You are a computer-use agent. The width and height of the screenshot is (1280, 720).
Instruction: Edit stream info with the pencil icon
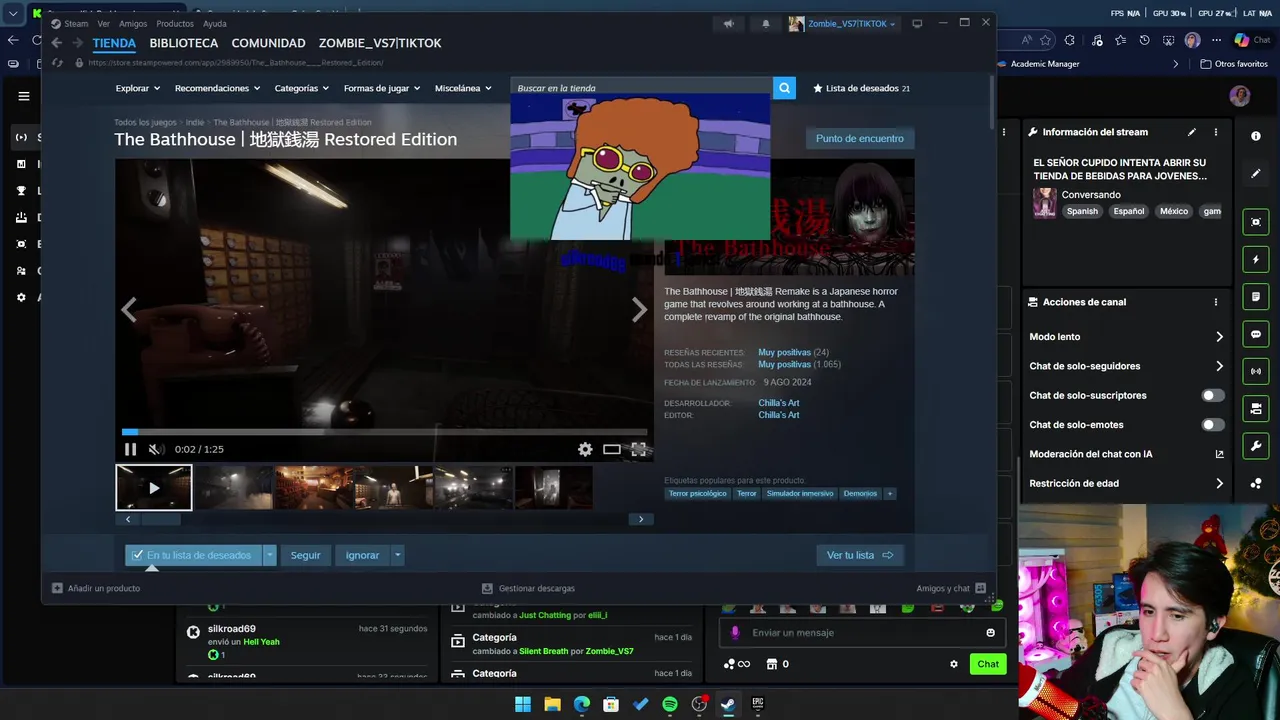(x=1191, y=132)
